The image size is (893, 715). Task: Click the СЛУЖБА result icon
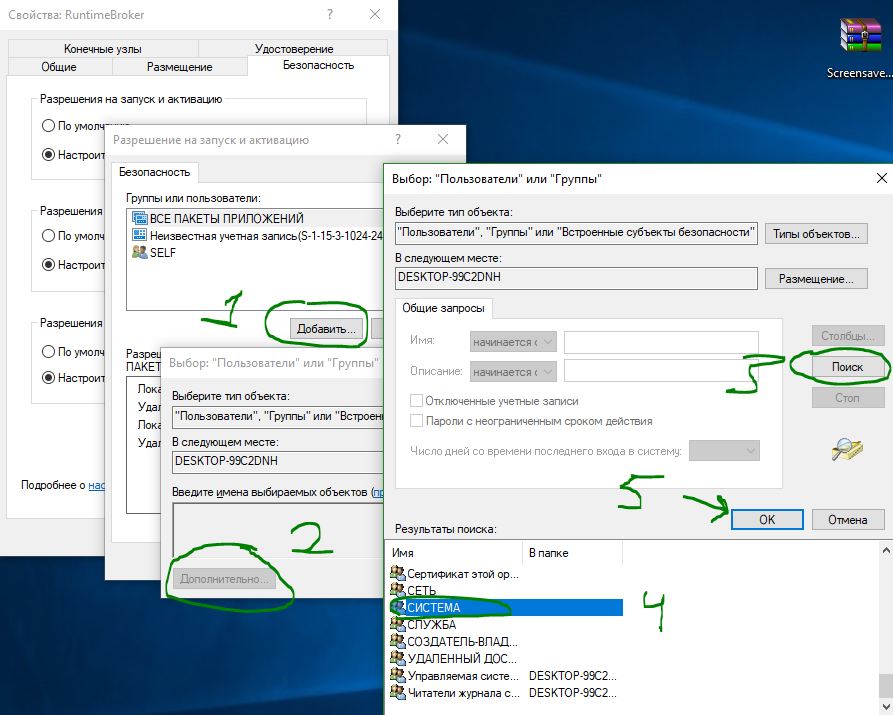point(397,624)
